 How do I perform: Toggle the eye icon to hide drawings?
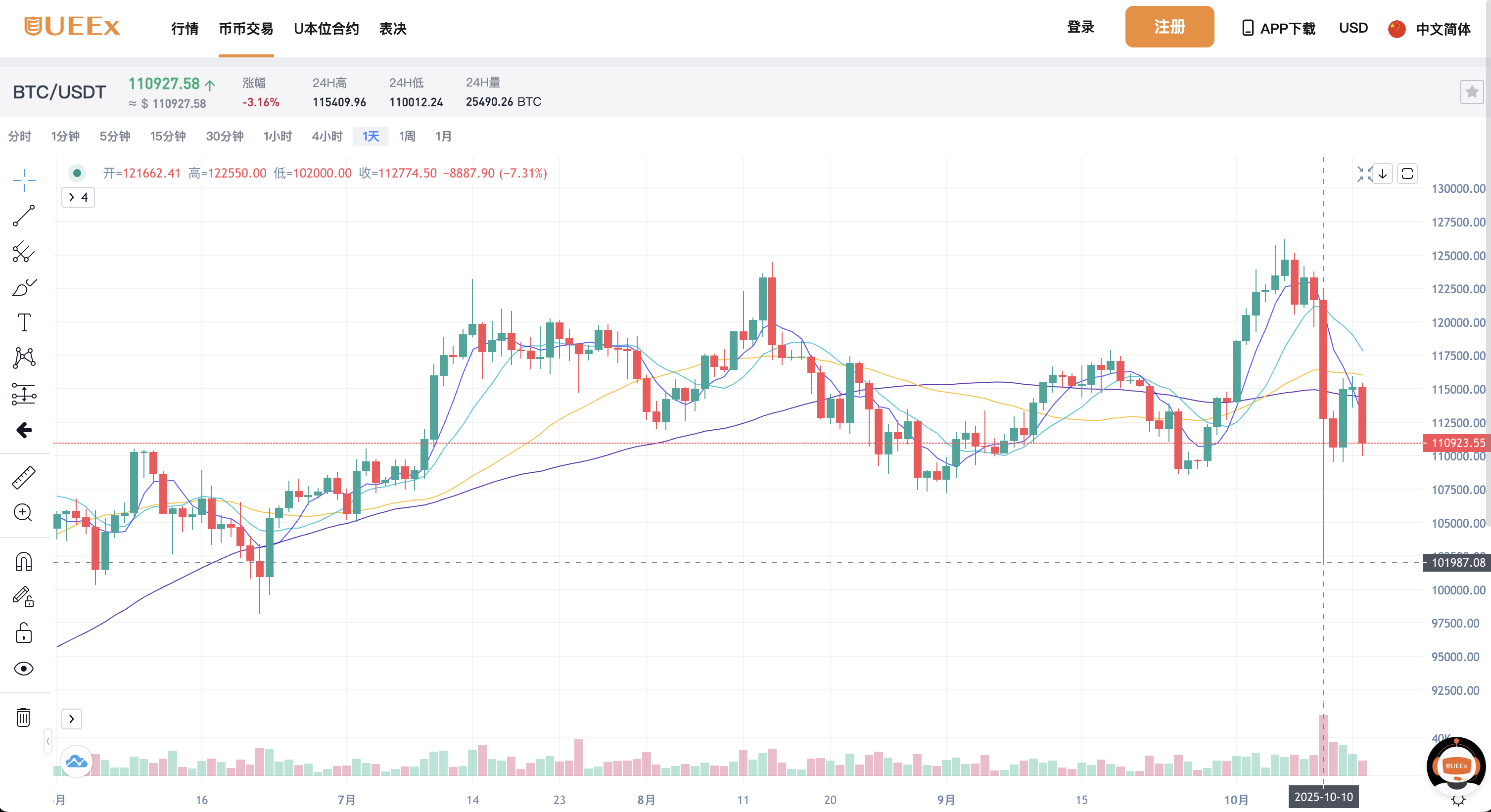pos(23,669)
